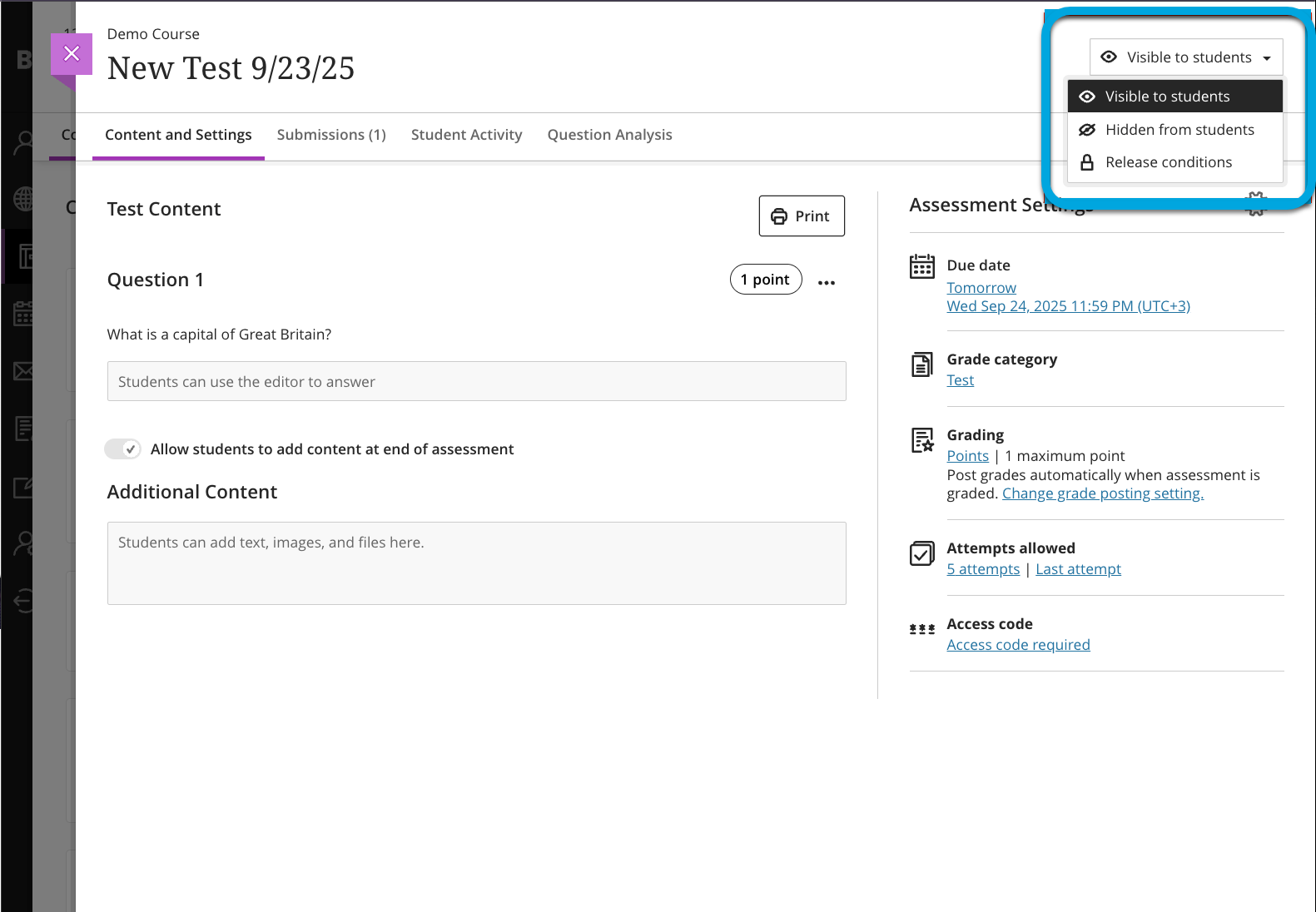
Task: Open Assessment Settings gear icon
Action: [x=1255, y=204]
